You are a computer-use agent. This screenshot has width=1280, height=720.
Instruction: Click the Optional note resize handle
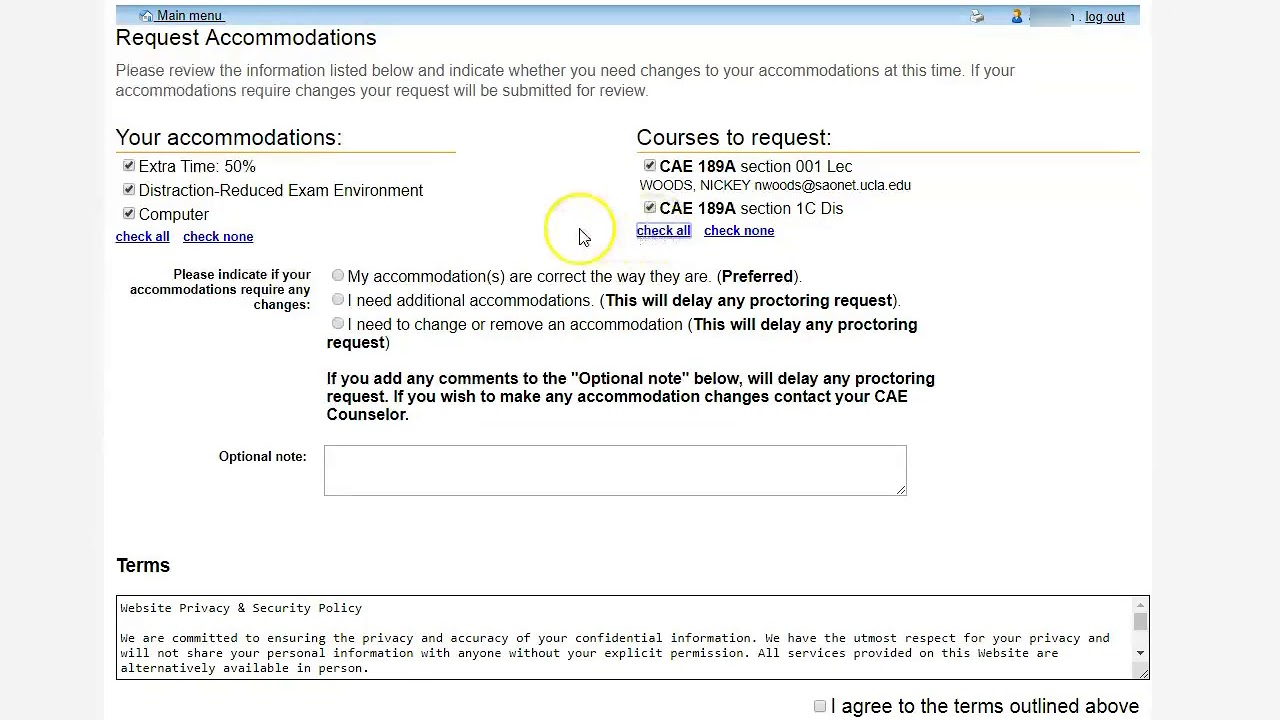point(901,490)
